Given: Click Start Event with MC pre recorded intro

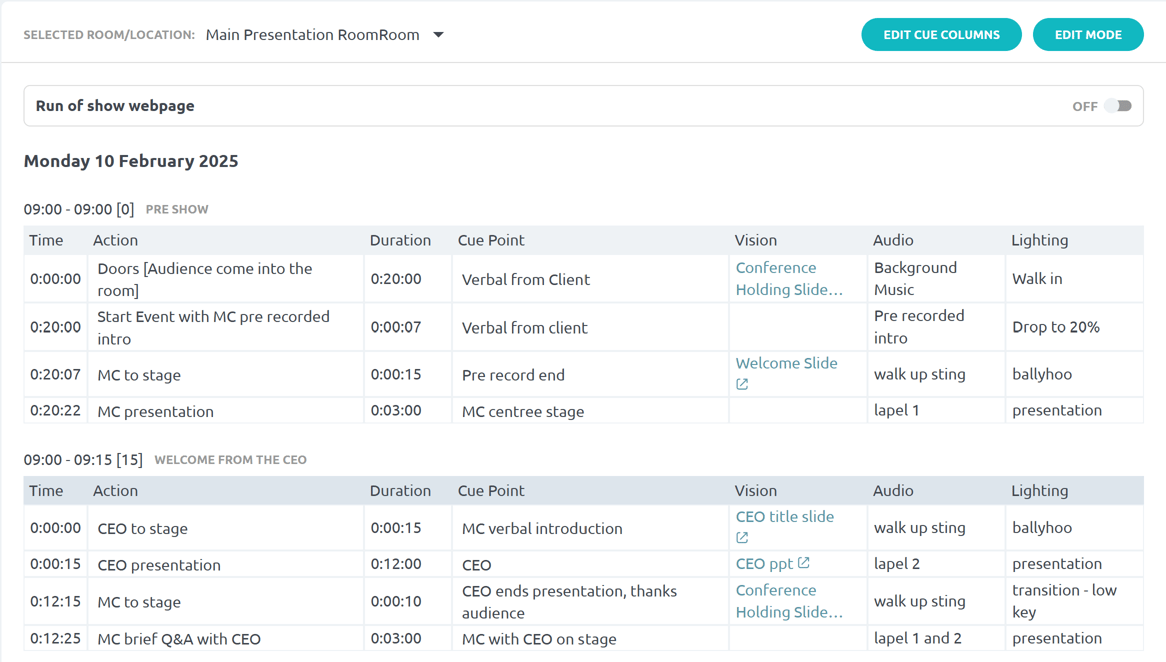Looking at the screenshot, I should 226,327.
